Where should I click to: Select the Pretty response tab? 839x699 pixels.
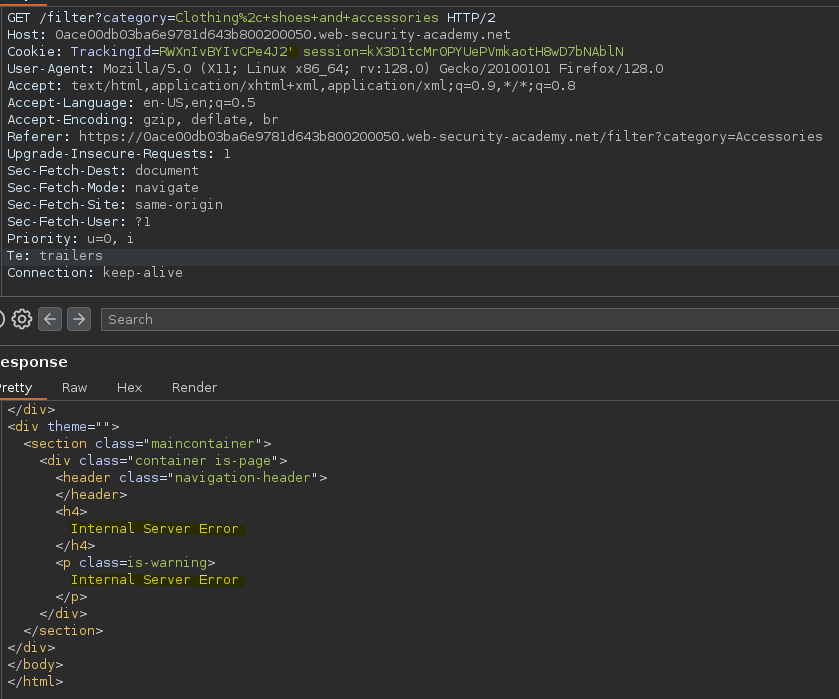click(16, 388)
